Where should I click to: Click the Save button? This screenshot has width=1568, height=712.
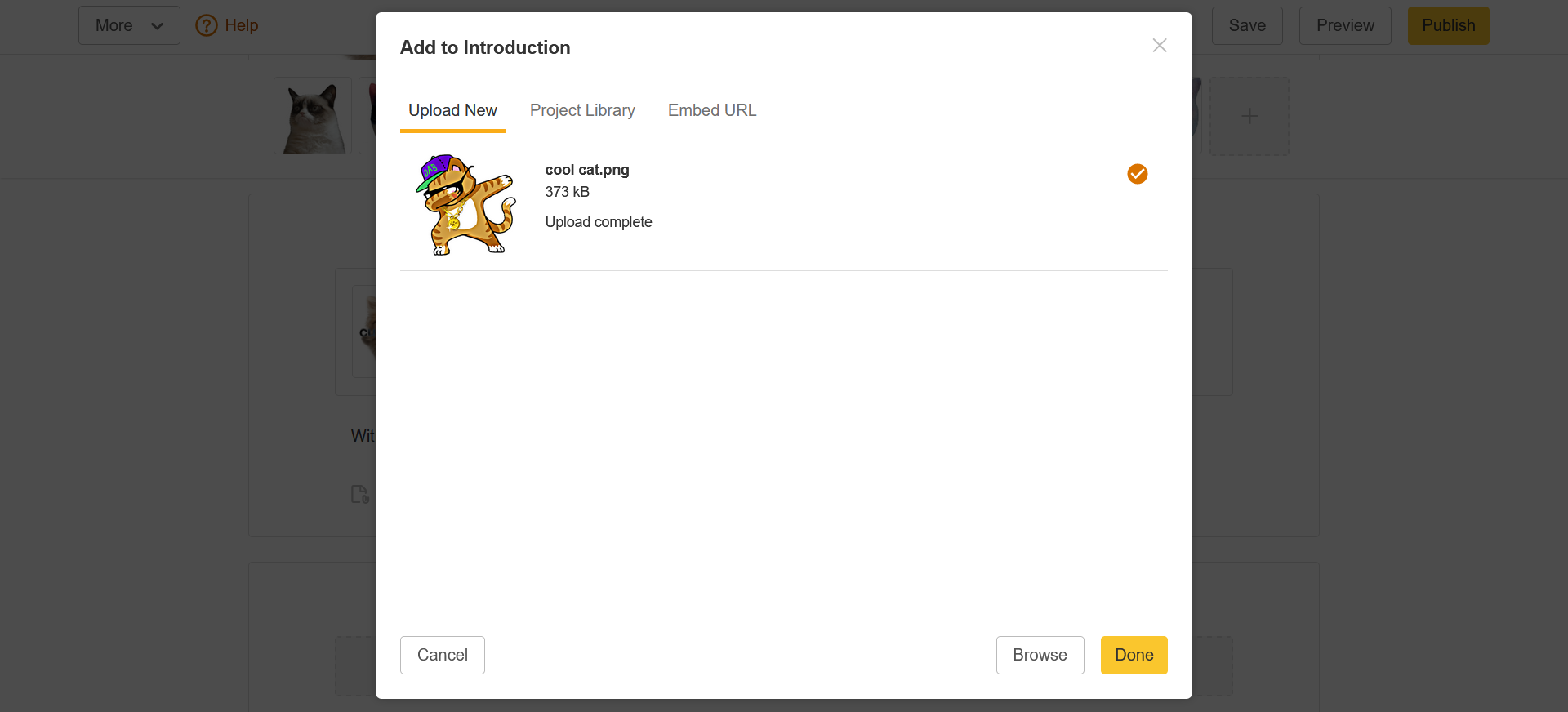(1247, 25)
